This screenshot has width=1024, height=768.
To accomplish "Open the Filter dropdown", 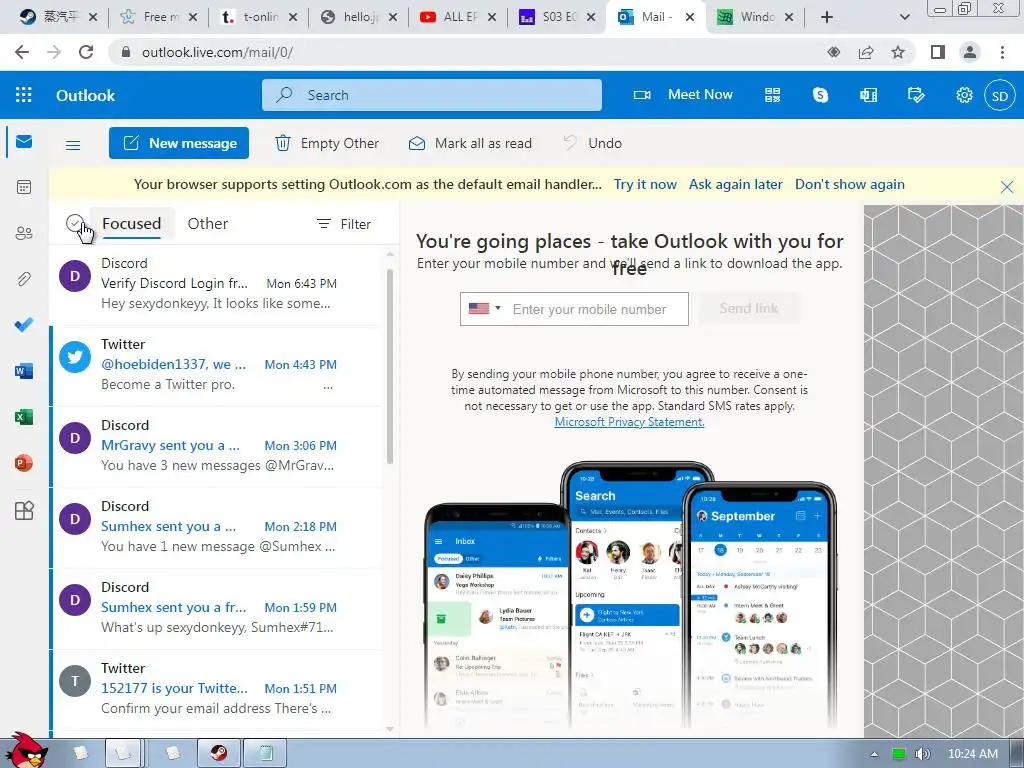I will pyautogui.click(x=344, y=224).
